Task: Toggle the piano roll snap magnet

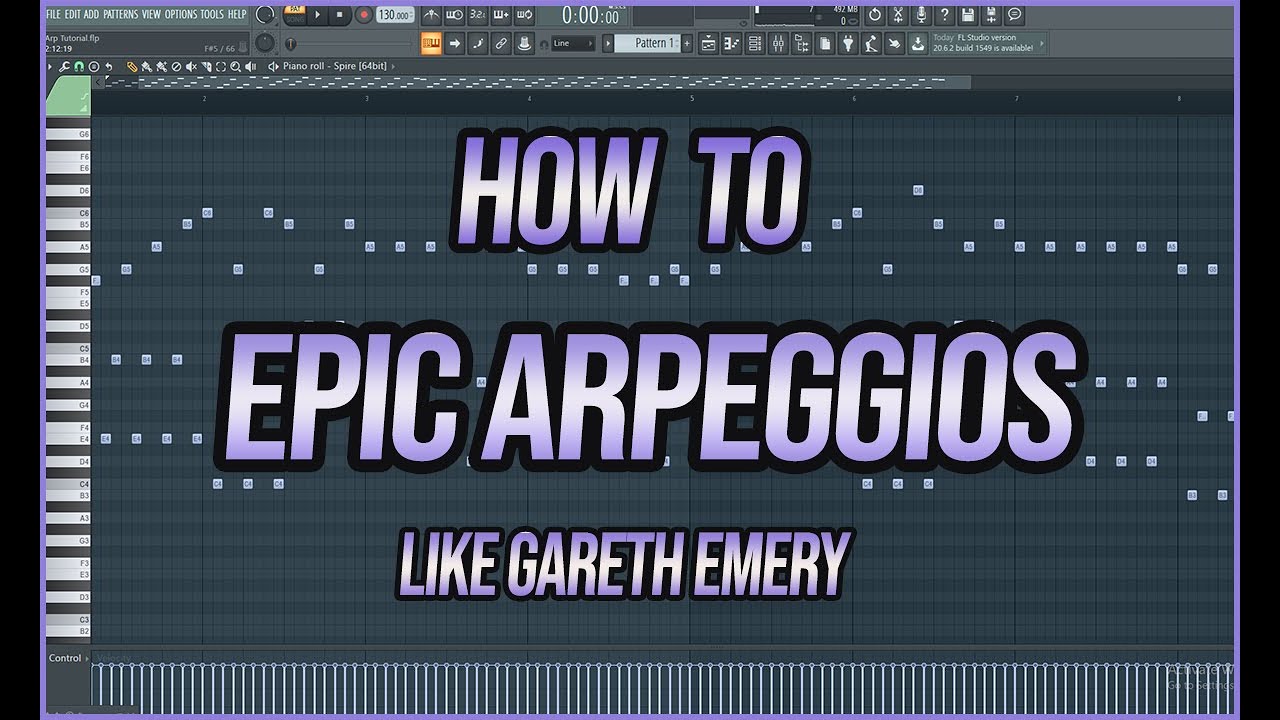Action: tap(78, 66)
